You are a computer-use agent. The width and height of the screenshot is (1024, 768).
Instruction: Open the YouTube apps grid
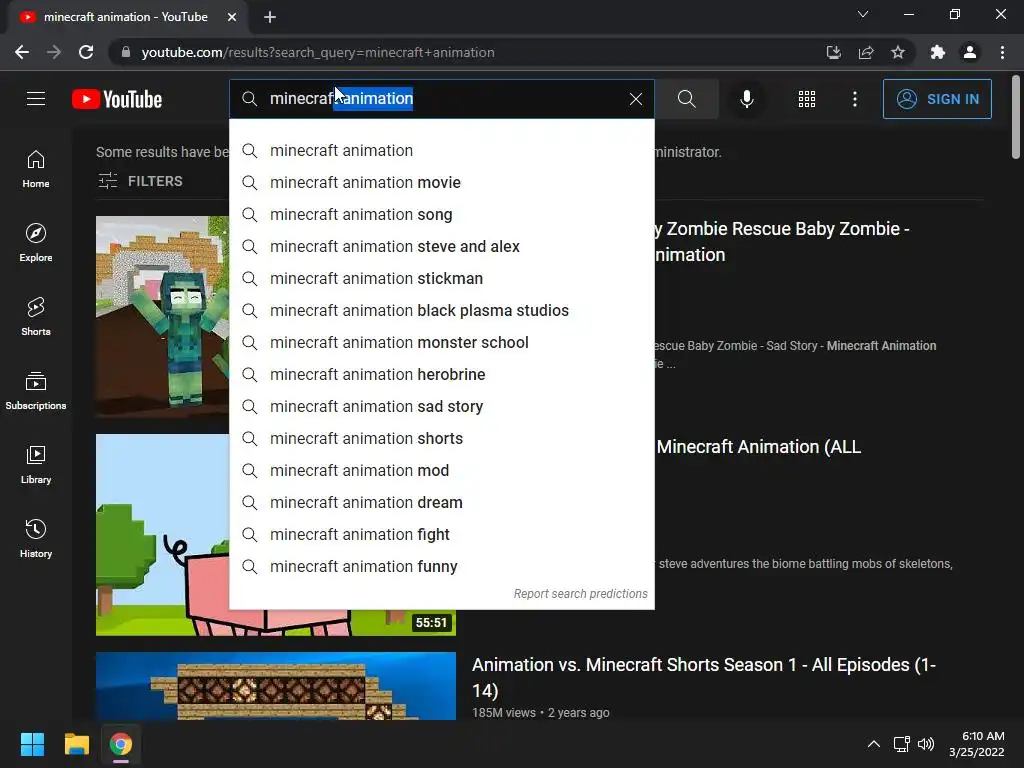pos(807,99)
